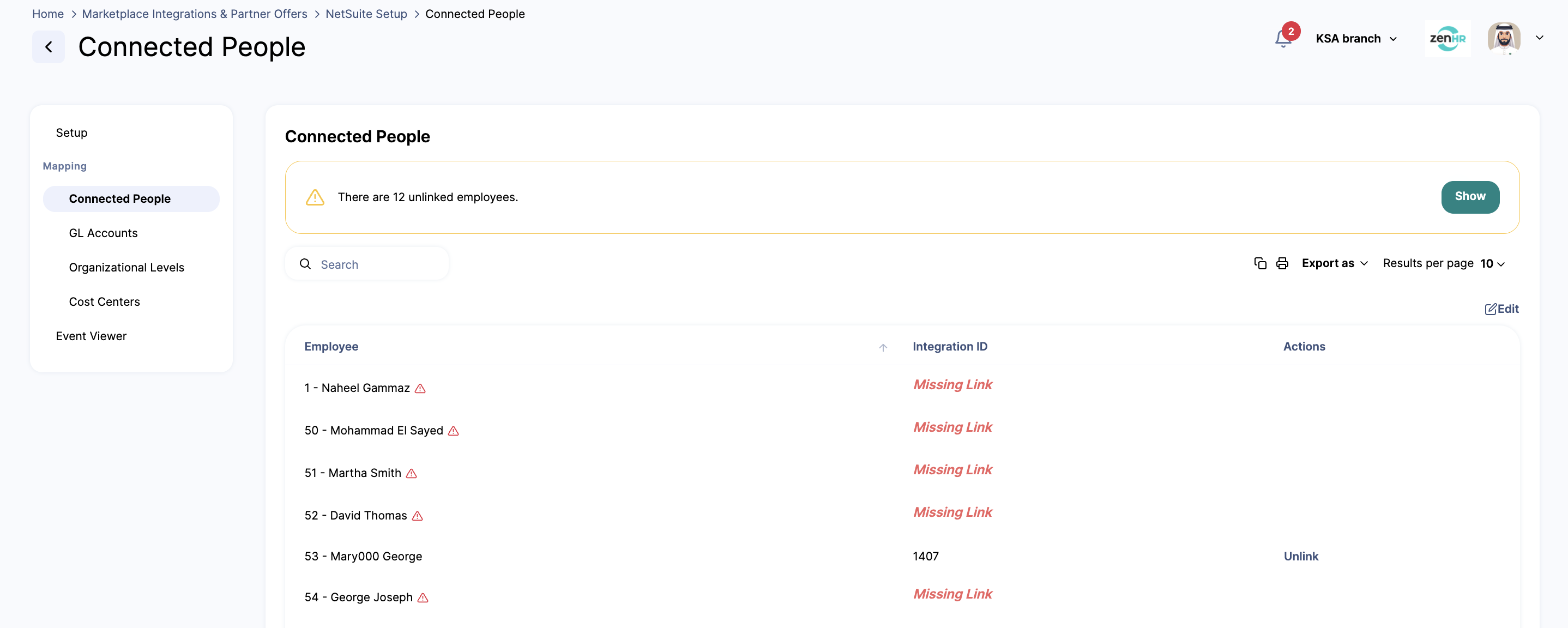Click the copy table icon
Screen dimensions: 1568x628
(x=1260, y=263)
